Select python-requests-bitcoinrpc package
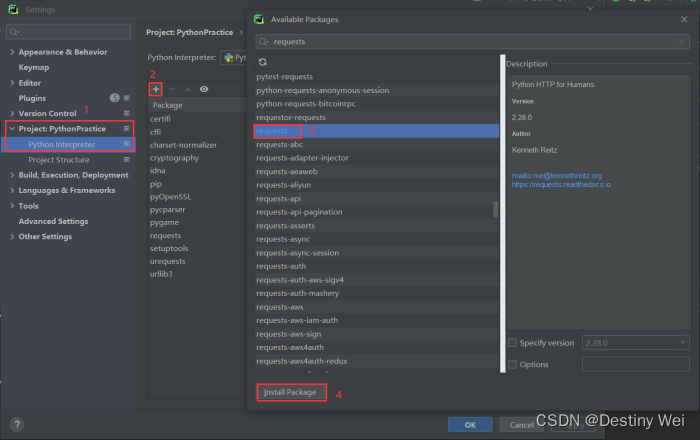The image size is (700, 440). tap(377, 104)
